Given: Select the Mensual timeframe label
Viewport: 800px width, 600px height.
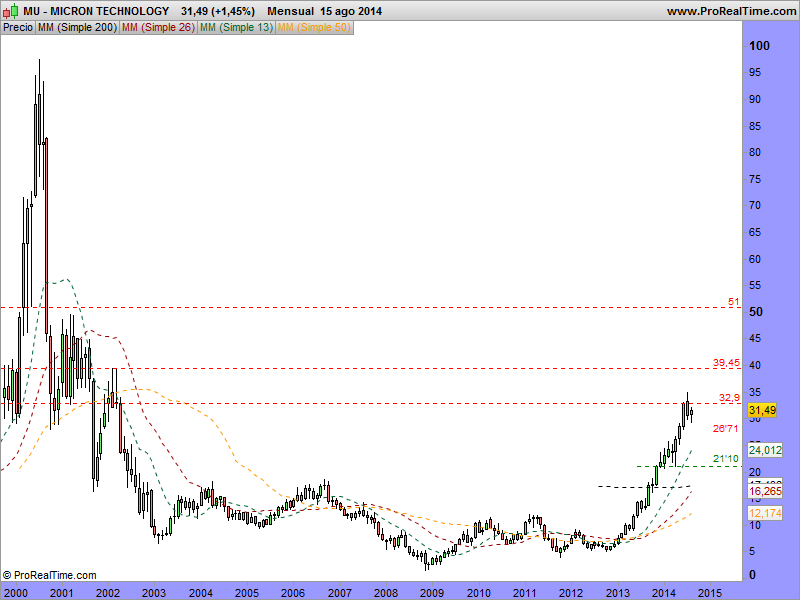Looking at the screenshot, I should coord(290,11).
